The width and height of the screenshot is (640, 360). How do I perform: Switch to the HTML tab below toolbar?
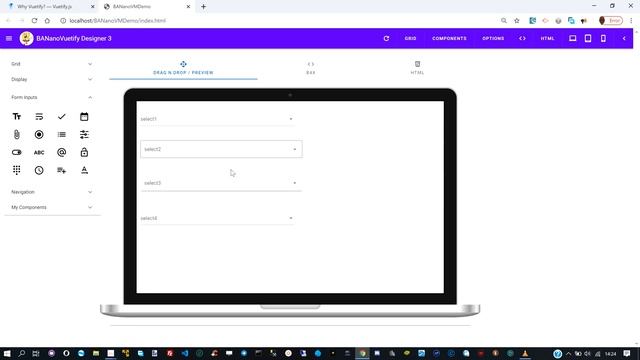417,68
